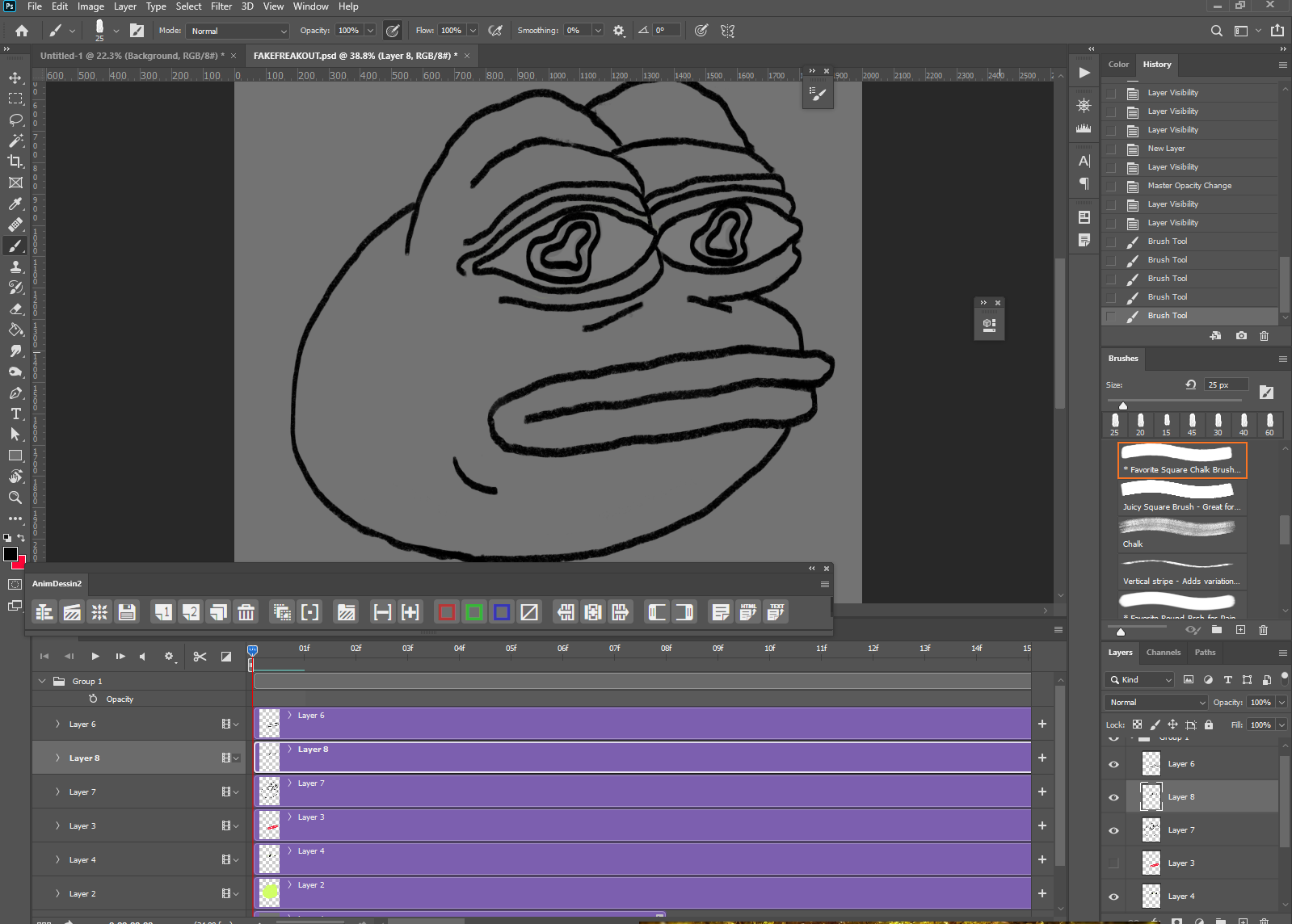Open the Opacity percentage dropdown arrow
1292x924 pixels.
click(370, 31)
